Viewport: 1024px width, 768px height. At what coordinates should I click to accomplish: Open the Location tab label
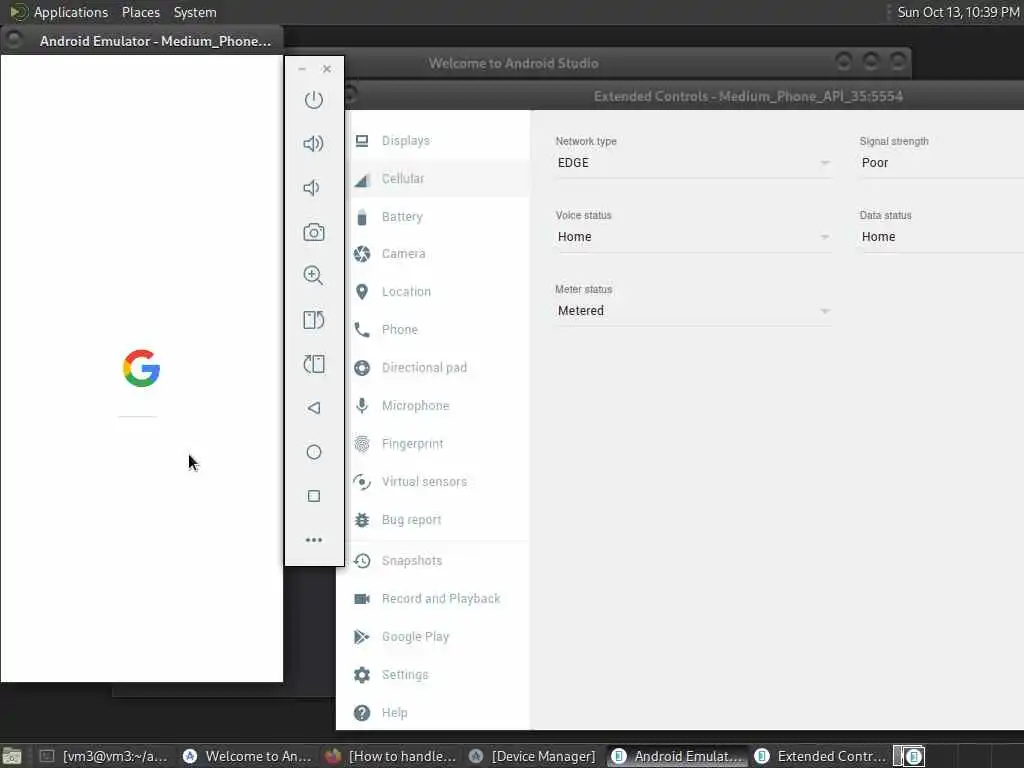pos(406,292)
